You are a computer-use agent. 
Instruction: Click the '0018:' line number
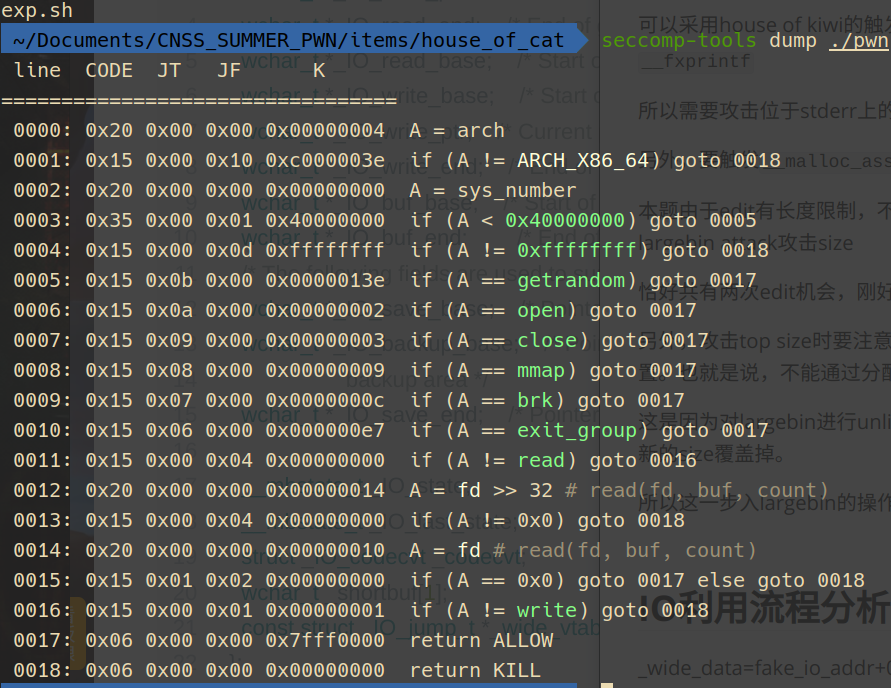pos(43,671)
